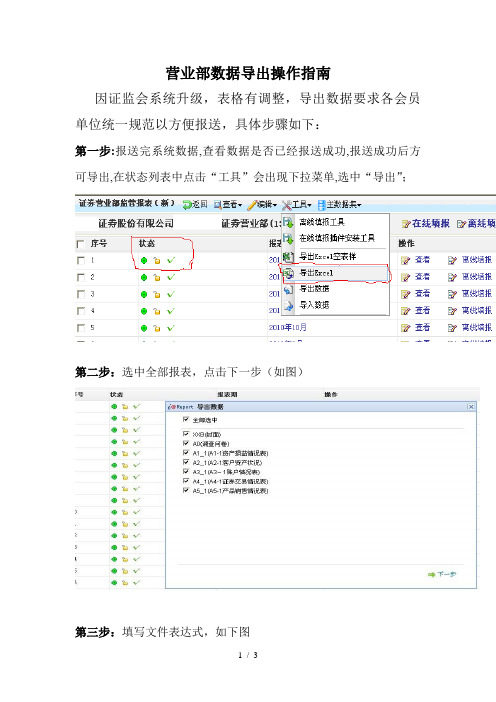
Task: Open the 查看 toolbar dropdown
Action: tap(228, 205)
